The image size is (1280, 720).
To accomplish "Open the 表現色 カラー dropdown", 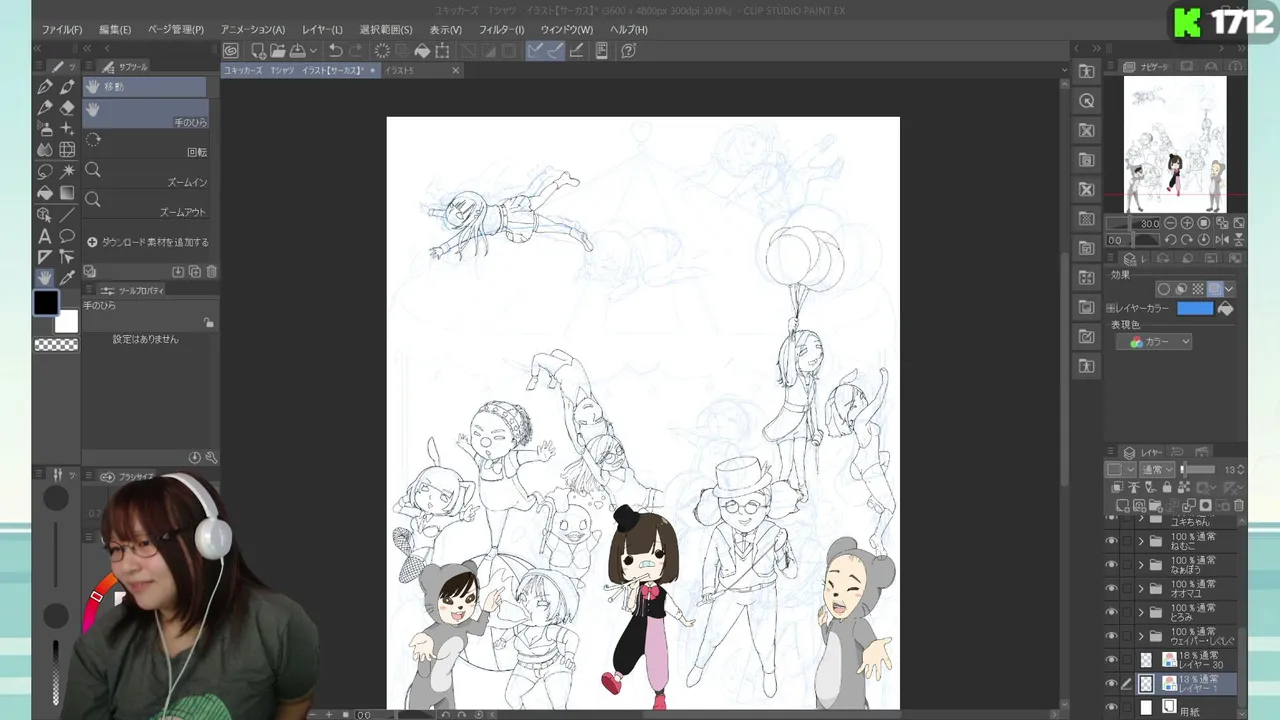I will tap(1155, 342).
